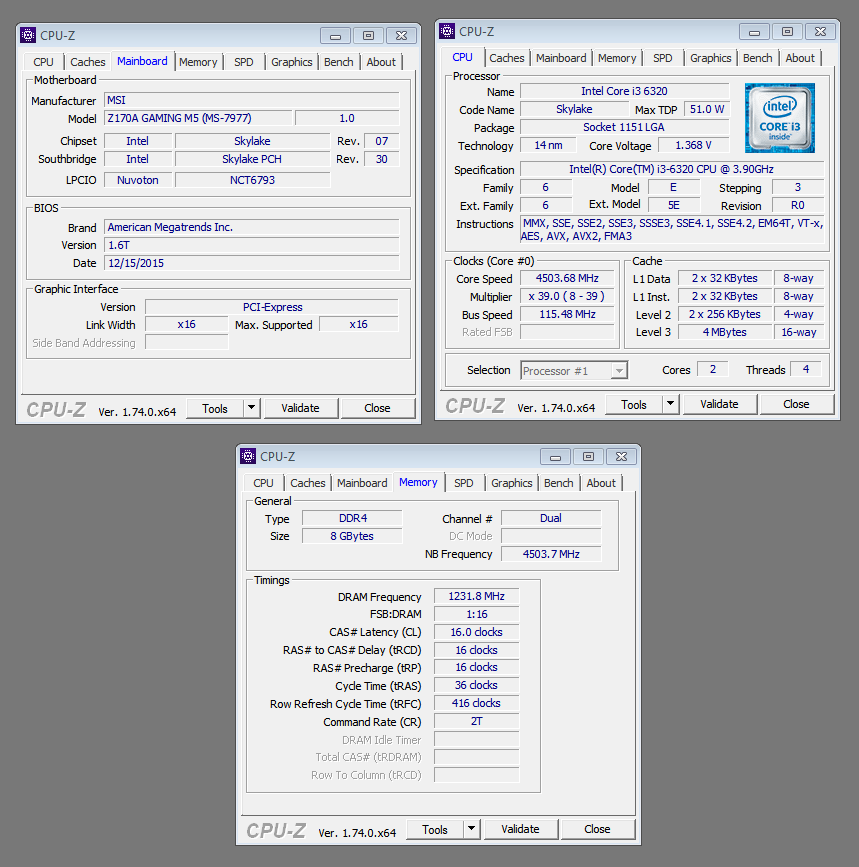Viewport: 859px width, 867px height.
Task: Open Tools dropdown arrow in Memory window
Action: (472, 829)
